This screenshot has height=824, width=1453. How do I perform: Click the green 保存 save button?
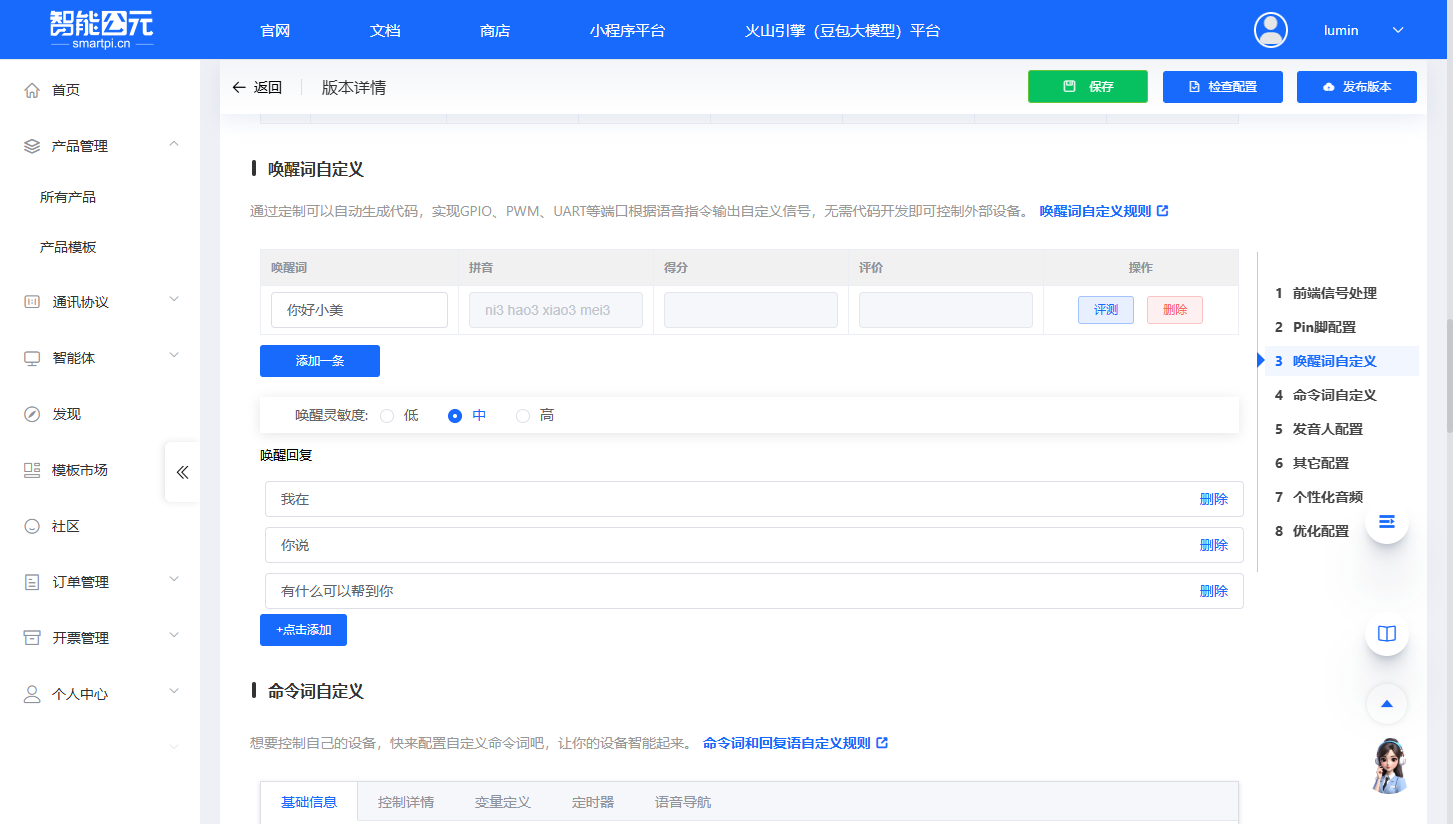(1087, 87)
